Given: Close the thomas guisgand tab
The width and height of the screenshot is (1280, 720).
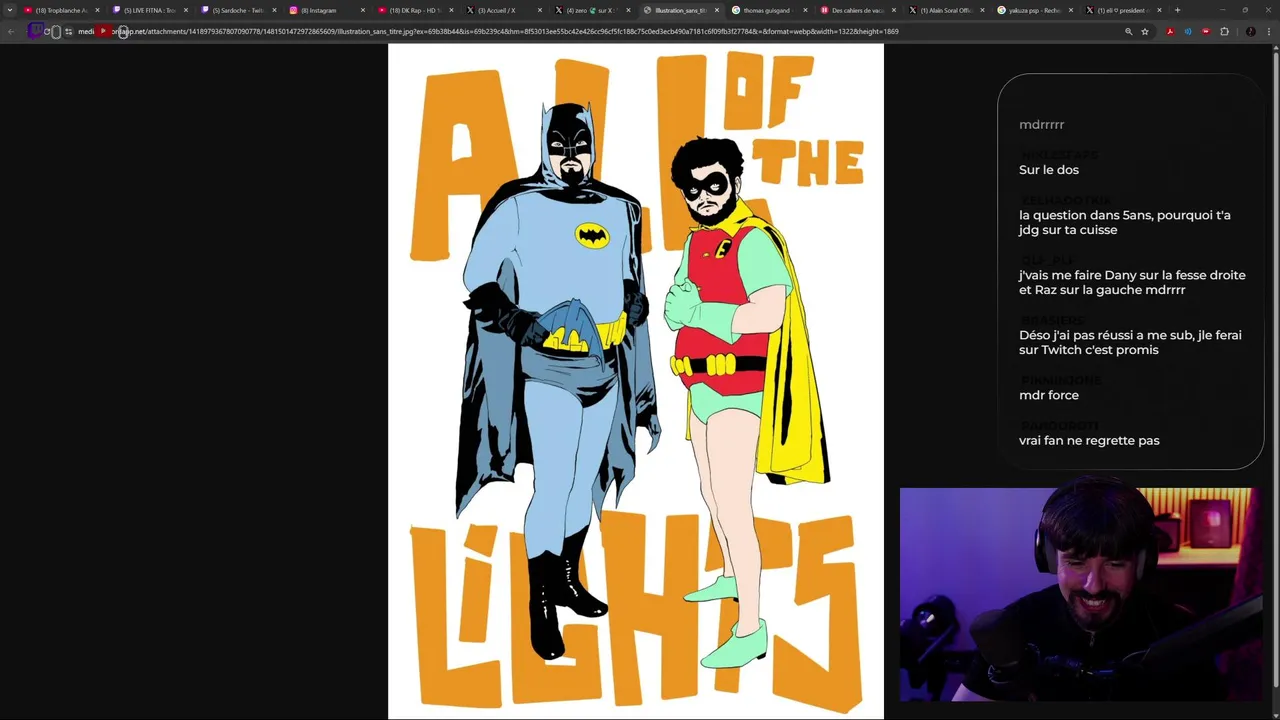Looking at the screenshot, I should (x=805, y=10).
